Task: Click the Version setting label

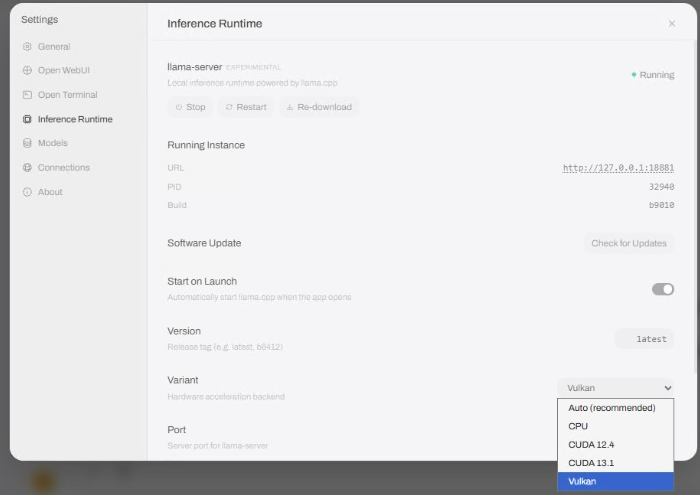Action: pyautogui.click(x=184, y=331)
